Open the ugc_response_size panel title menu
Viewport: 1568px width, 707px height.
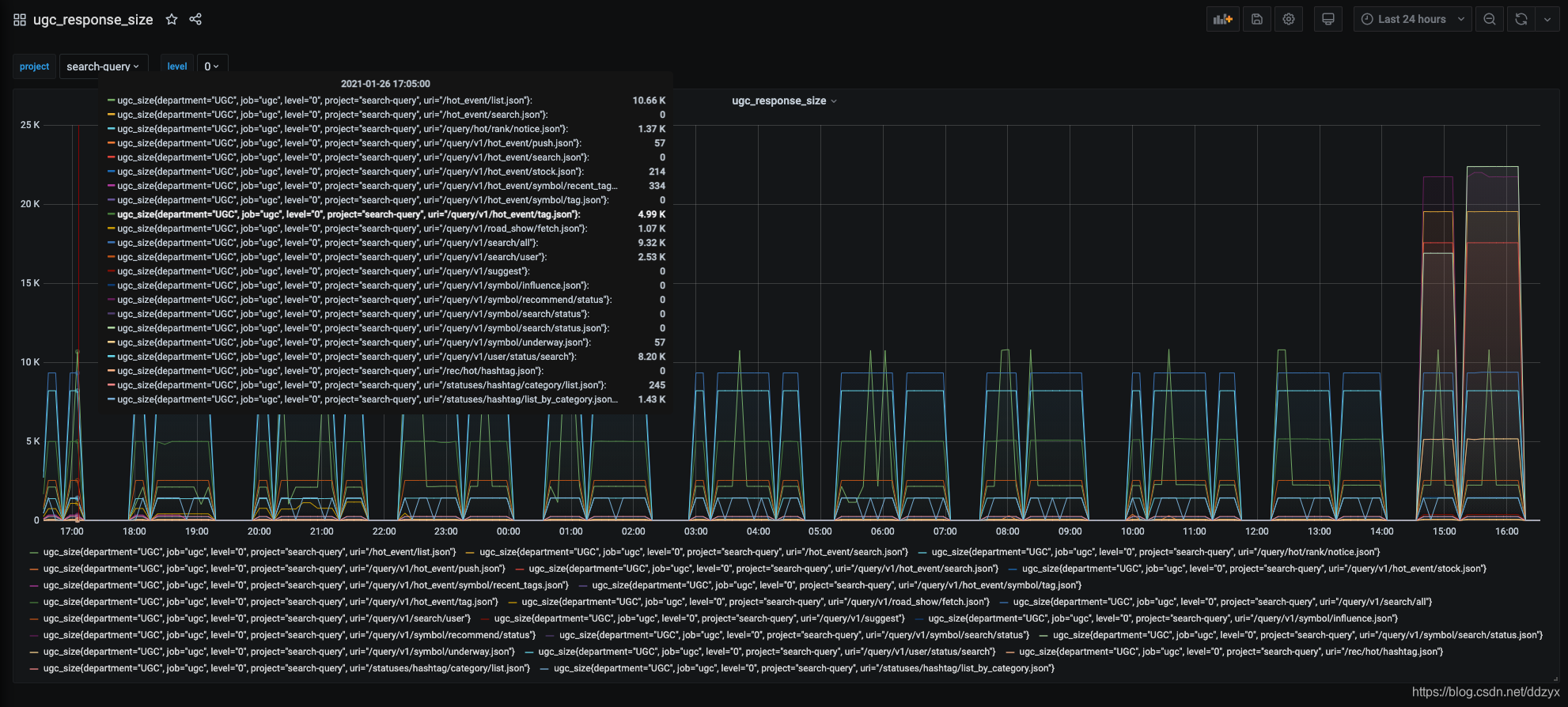(x=784, y=100)
